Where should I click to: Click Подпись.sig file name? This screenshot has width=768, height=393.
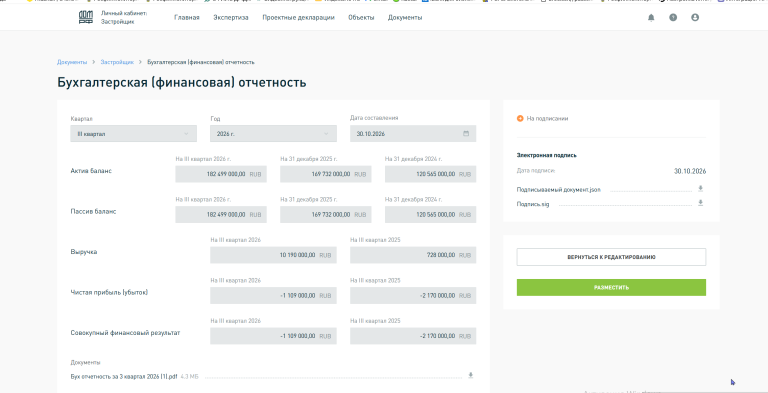click(x=533, y=204)
